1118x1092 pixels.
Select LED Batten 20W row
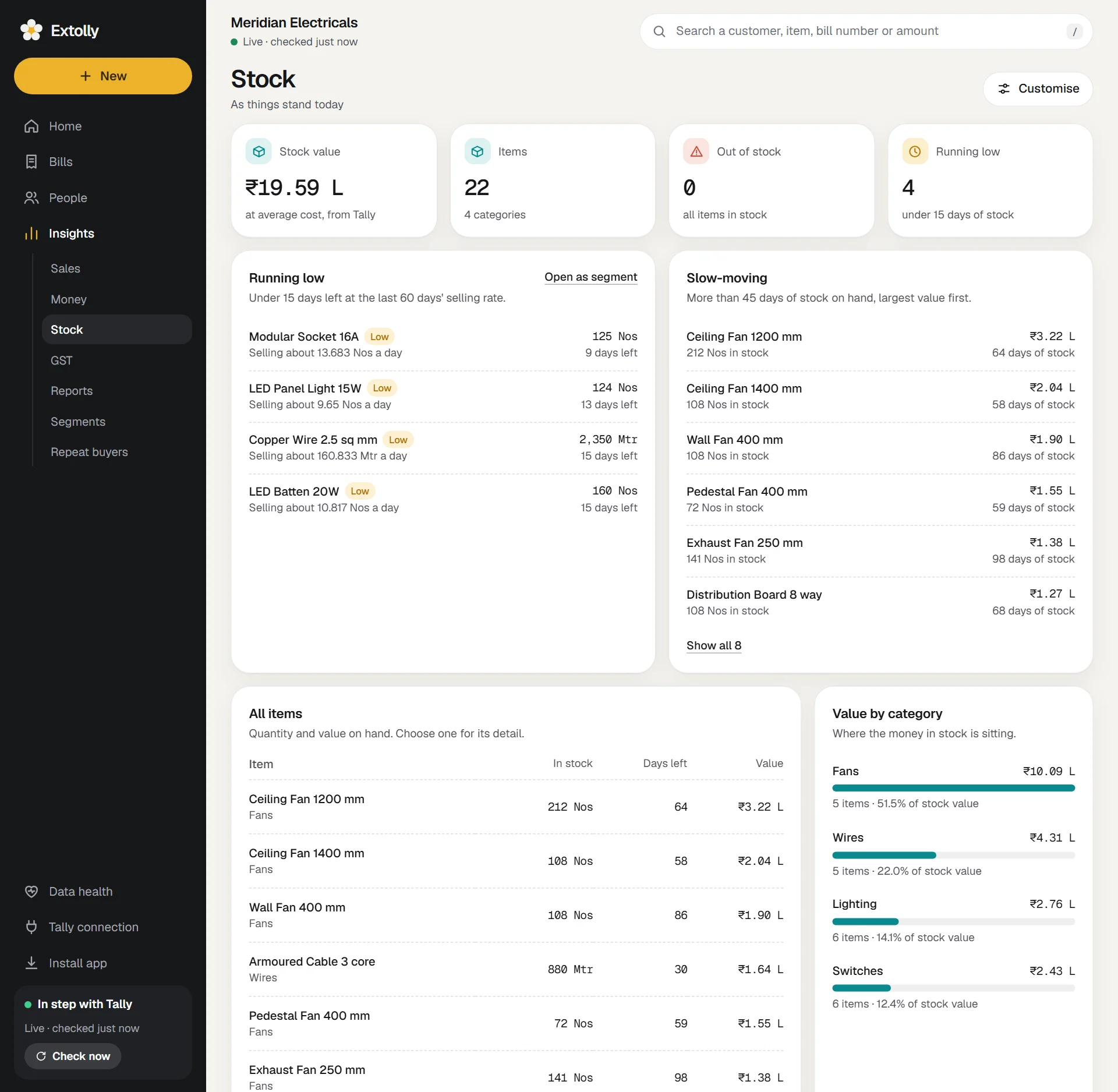pyautogui.click(x=443, y=499)
